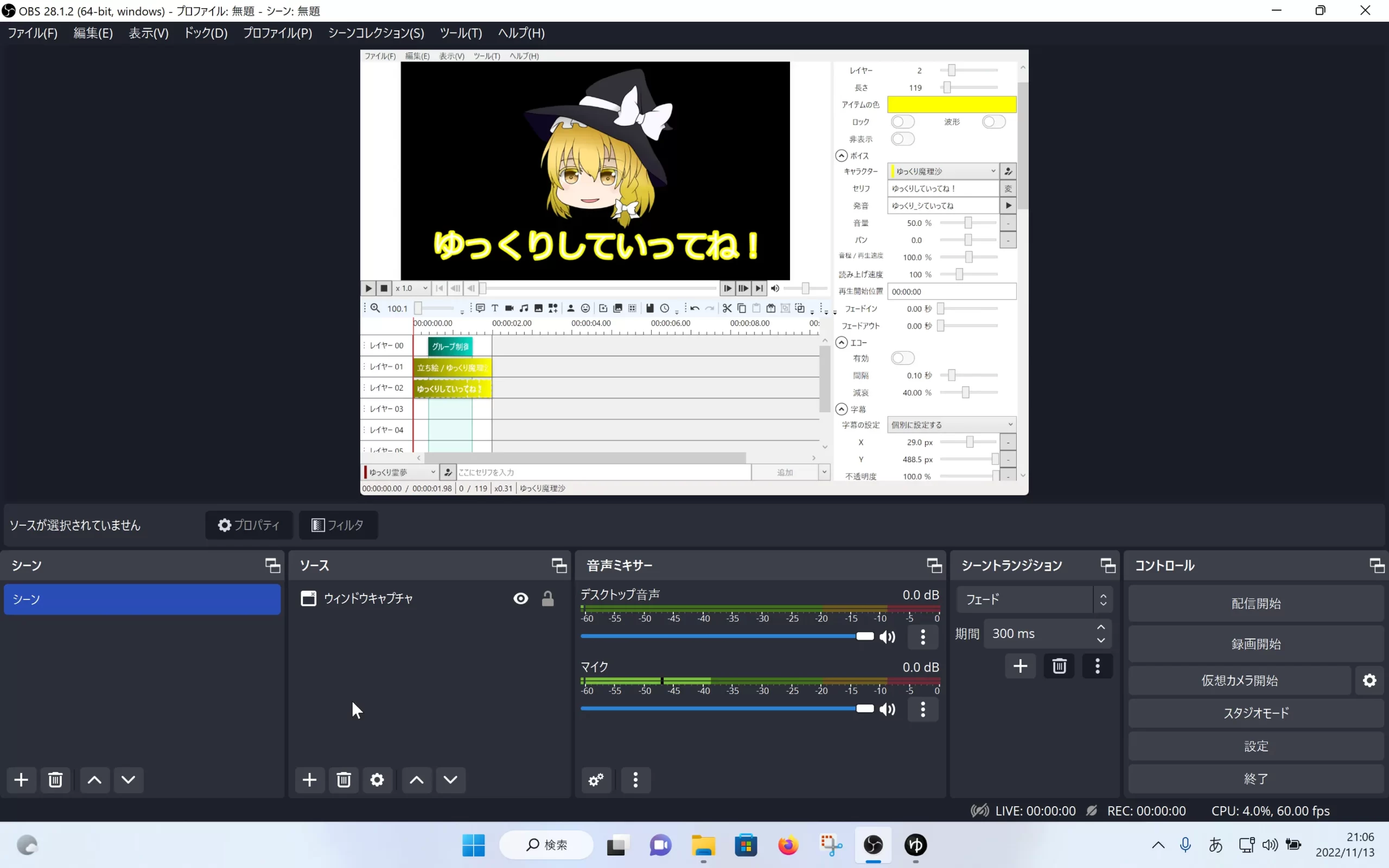This screenshot has width=1389, height=868.
Task: Decrease transition duration with down arrow
Action: coord(1101,640)
